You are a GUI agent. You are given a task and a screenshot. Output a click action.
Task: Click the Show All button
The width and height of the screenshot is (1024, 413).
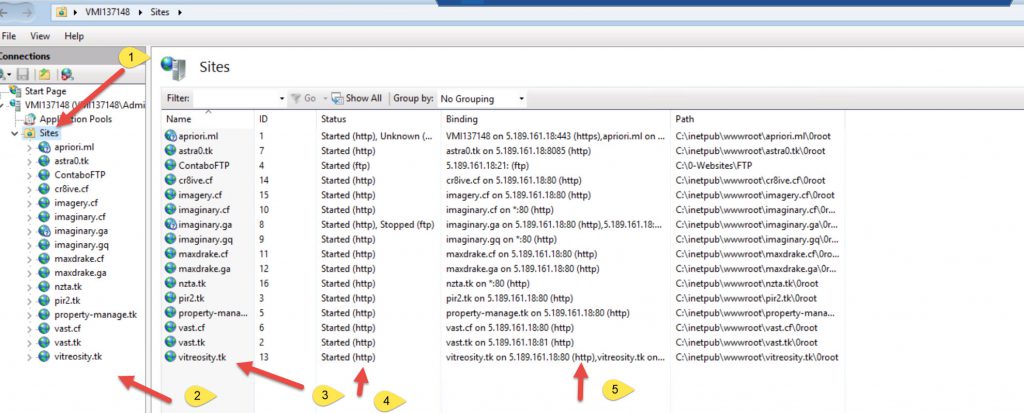pos(356,99)
